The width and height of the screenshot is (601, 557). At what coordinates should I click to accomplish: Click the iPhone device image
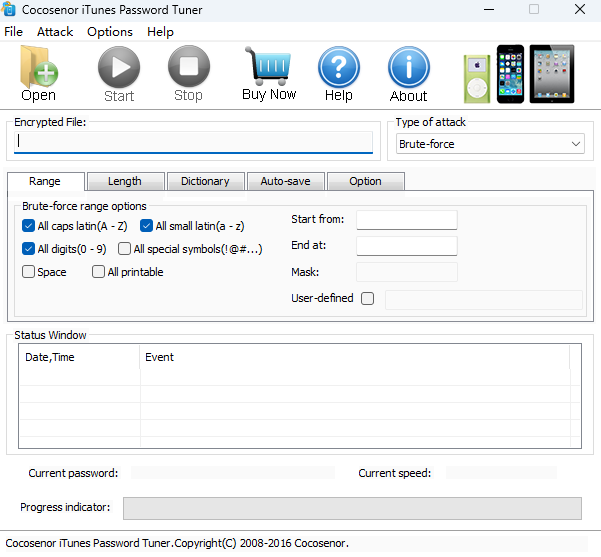[x=510, y=74]
